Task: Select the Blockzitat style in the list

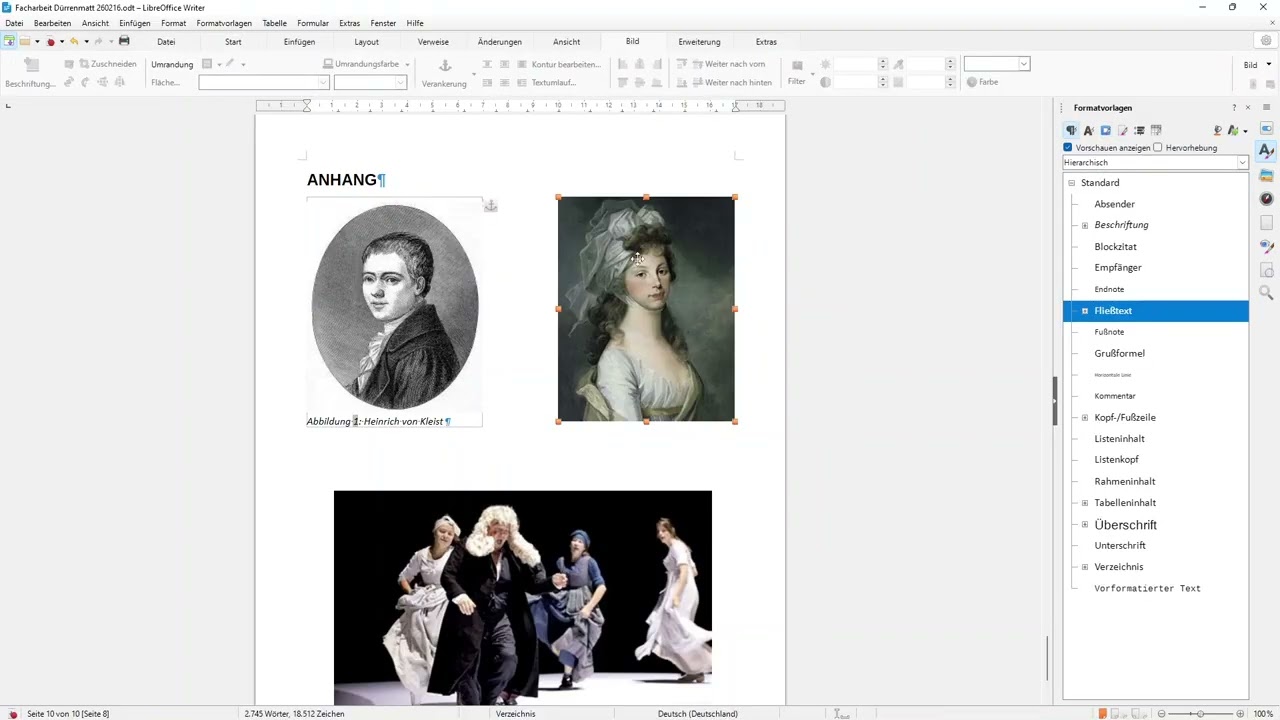Action: click(x=1115, y=247)
